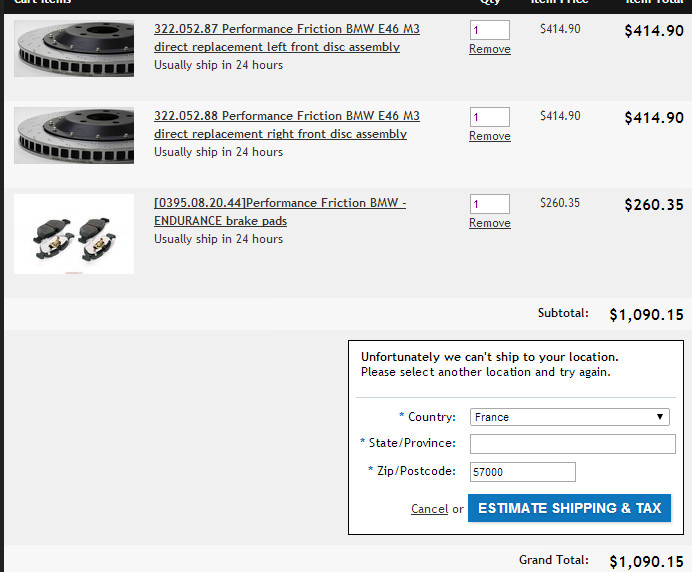692x572 pixels.
Task: Edit quantity field for left front disc
Action: click(489, 30)
